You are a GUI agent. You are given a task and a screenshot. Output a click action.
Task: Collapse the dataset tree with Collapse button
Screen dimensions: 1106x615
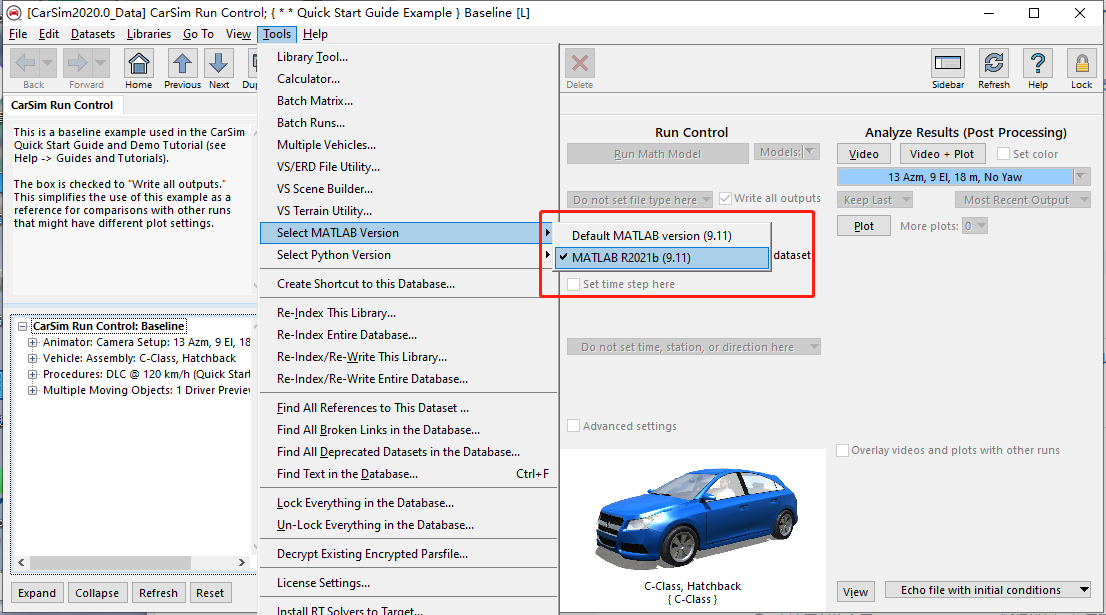pyautogui.click(x=97, y=593)
